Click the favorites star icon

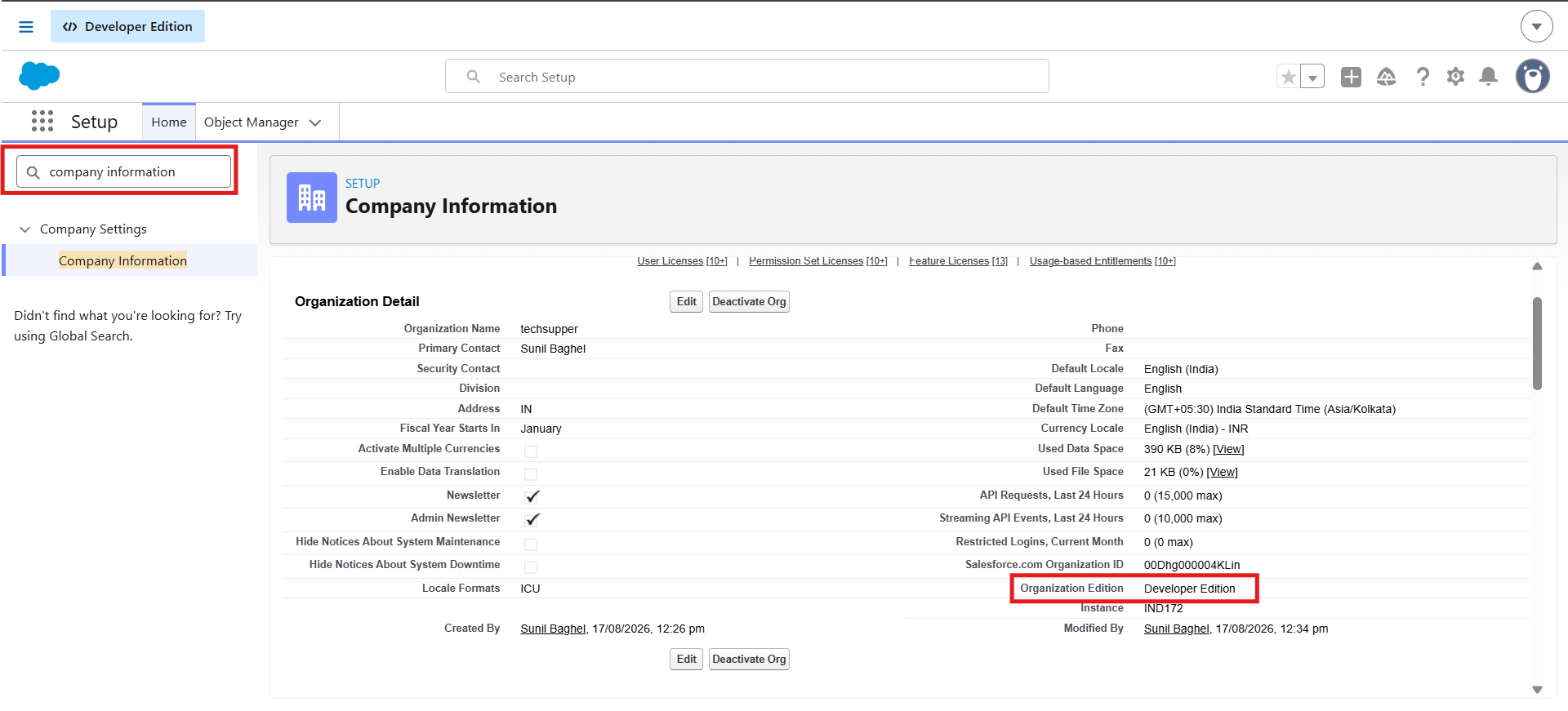[1288, 77]
